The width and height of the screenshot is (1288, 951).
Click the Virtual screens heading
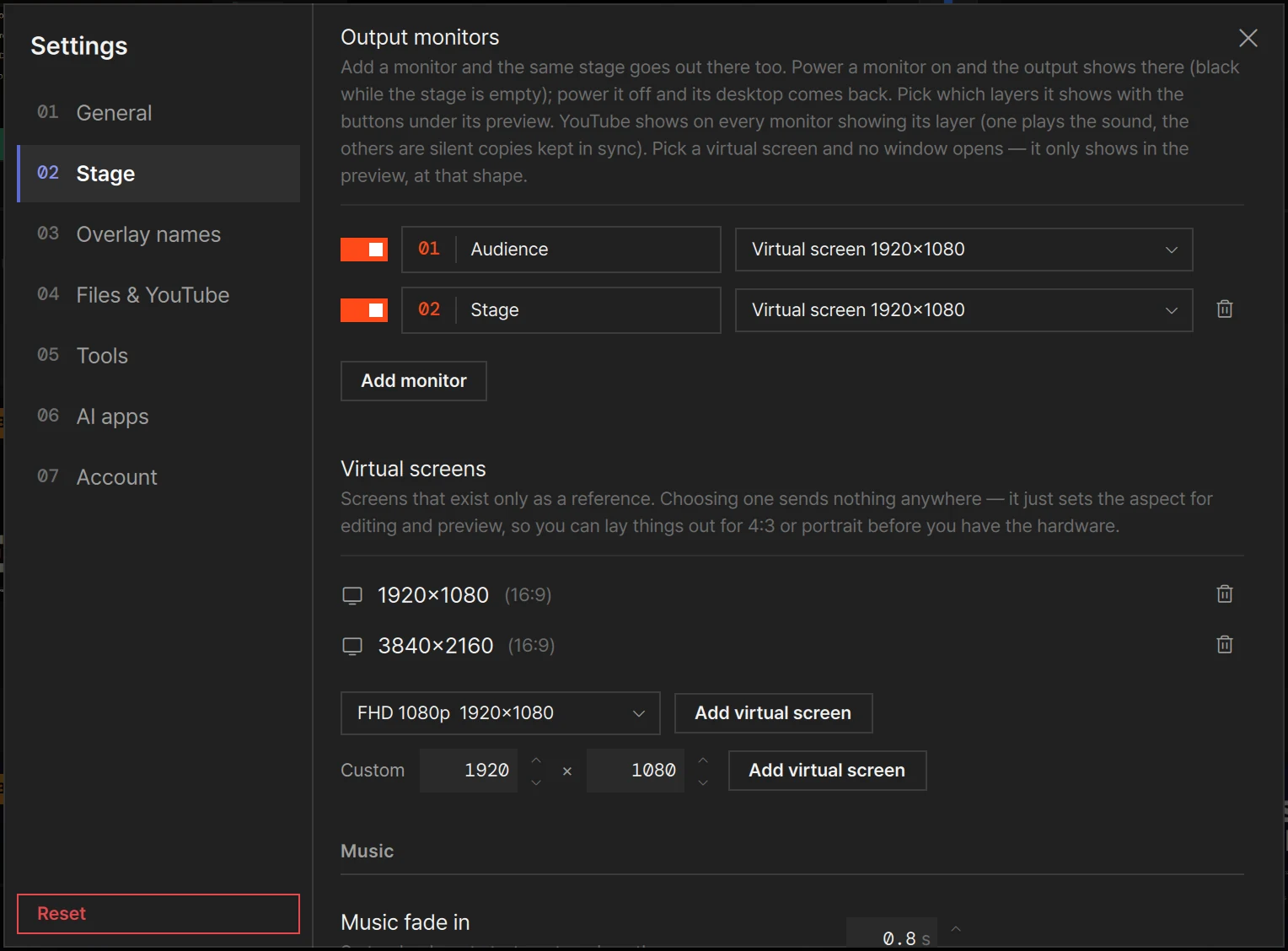point(413,469)
